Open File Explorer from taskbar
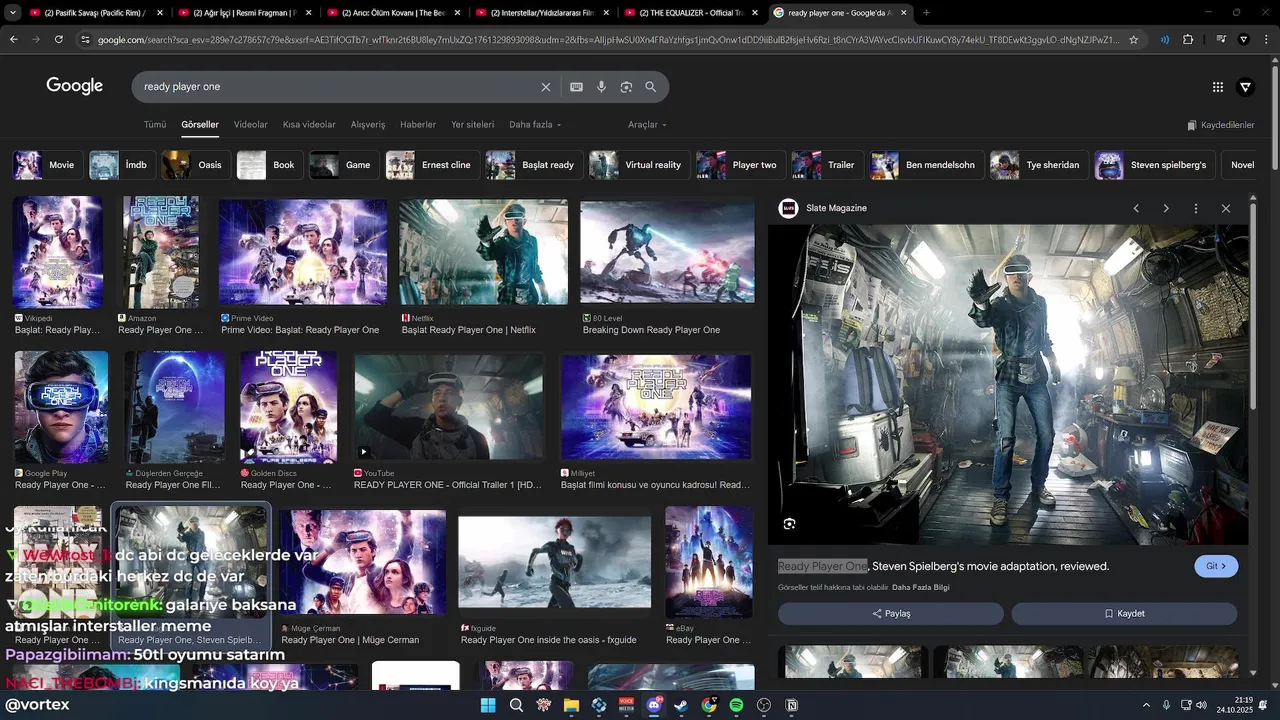 point(571,705)
